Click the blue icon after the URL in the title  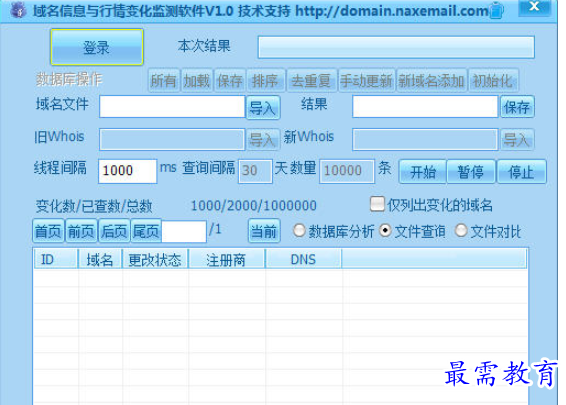point(497,10)
